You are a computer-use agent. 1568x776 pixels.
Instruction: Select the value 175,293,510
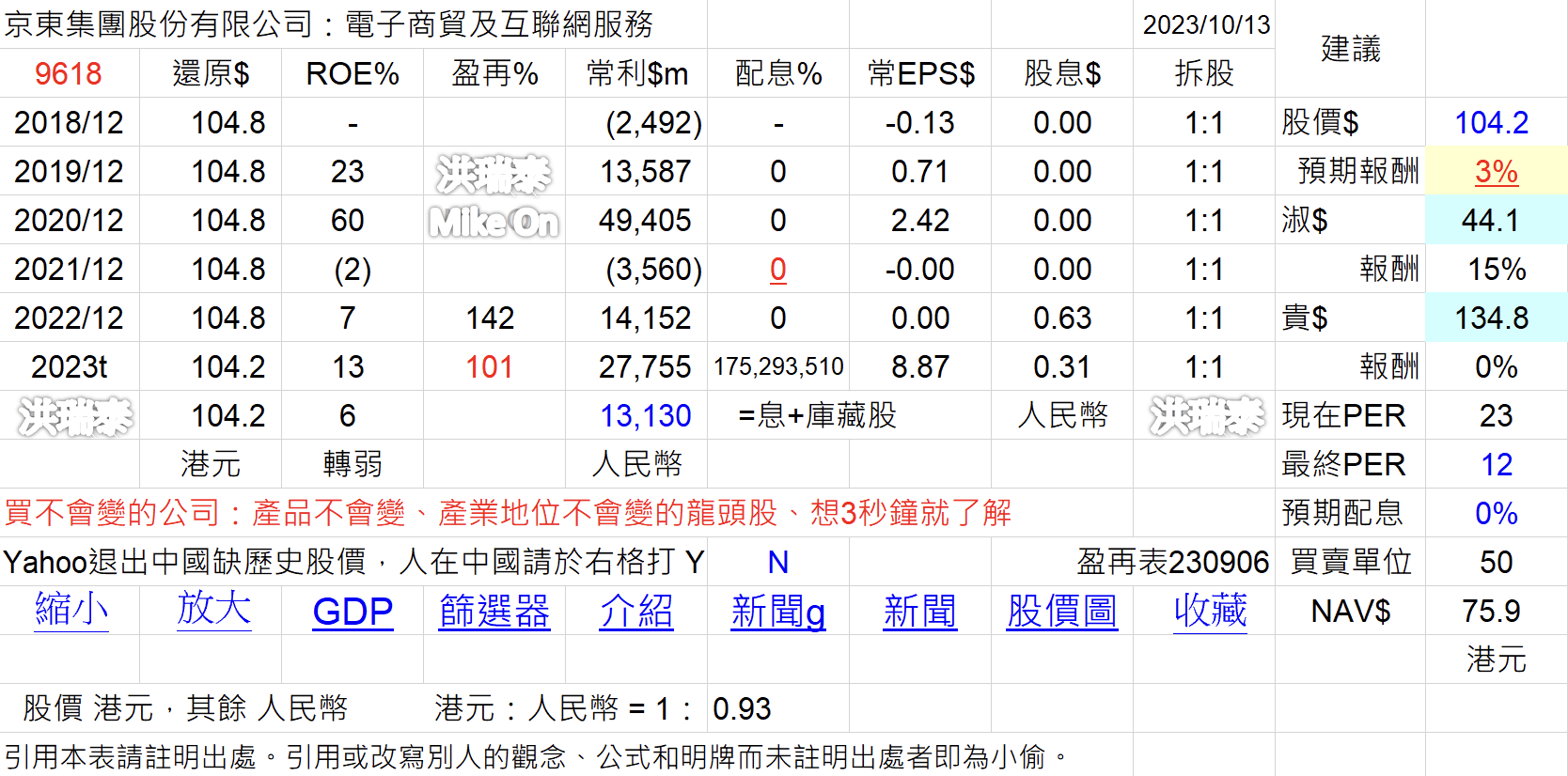coord(778,366)
